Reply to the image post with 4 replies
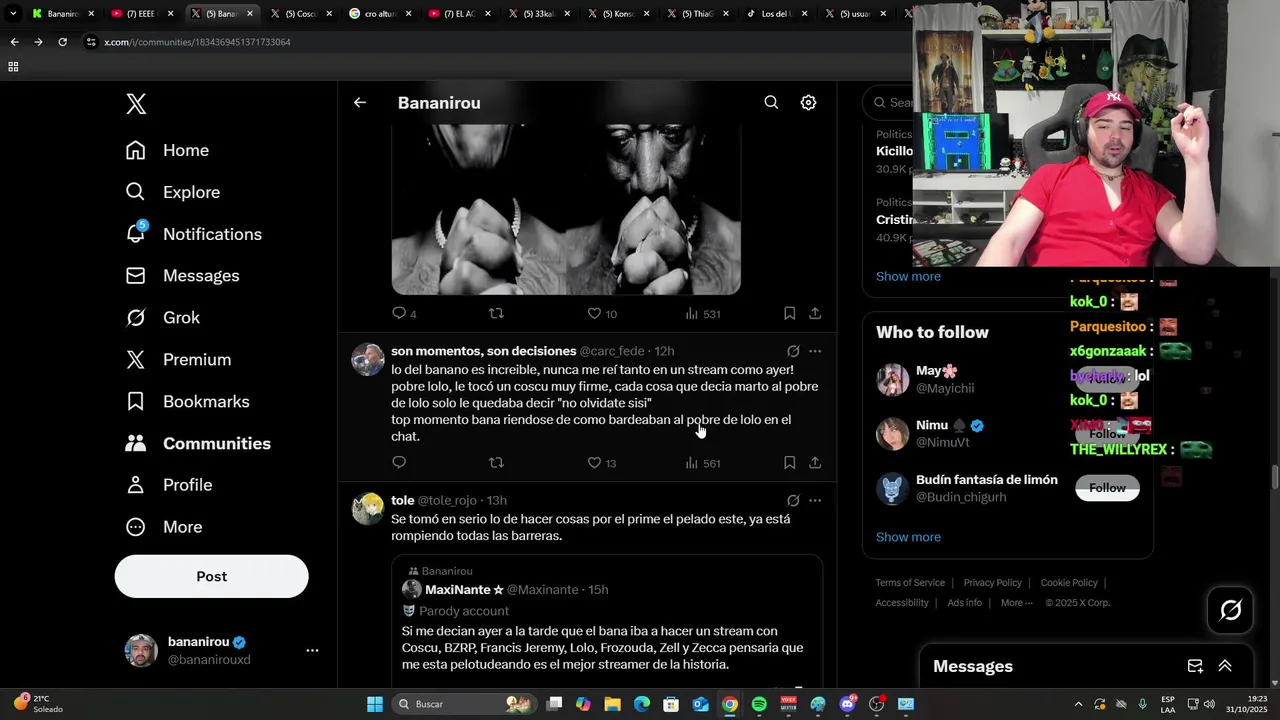The height and width of the screenshot is (720, 1280). [x=404, y=313]
